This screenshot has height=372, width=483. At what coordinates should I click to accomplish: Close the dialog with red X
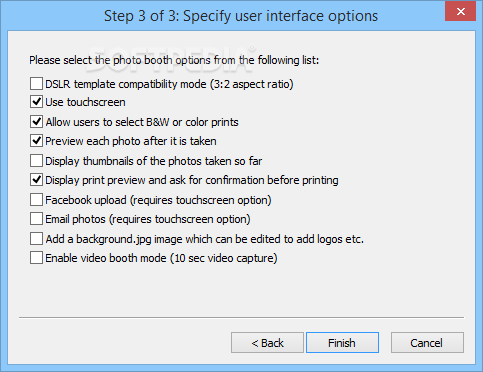461,11
